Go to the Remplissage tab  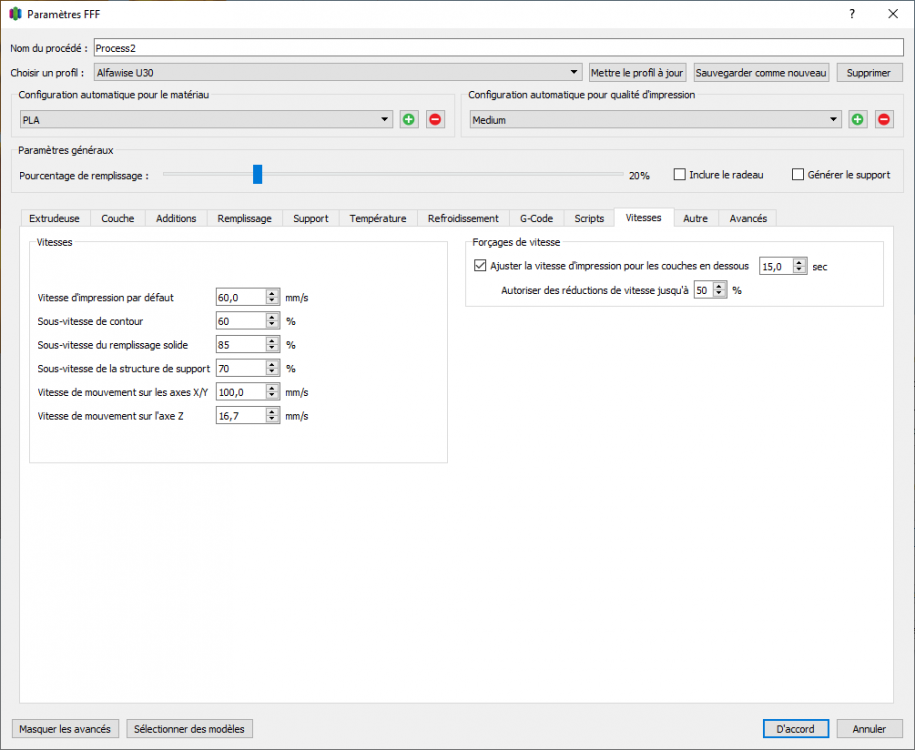click(x=245, y=218)
